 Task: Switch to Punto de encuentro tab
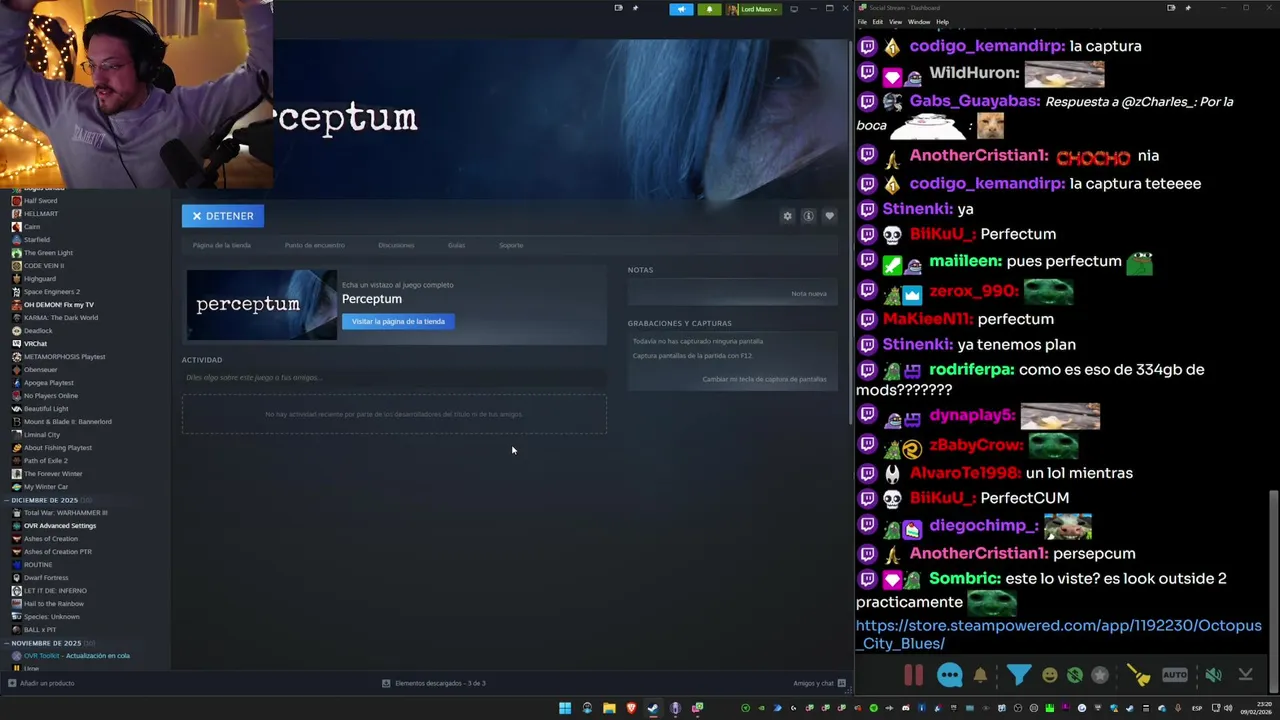(x=314, y=245)
